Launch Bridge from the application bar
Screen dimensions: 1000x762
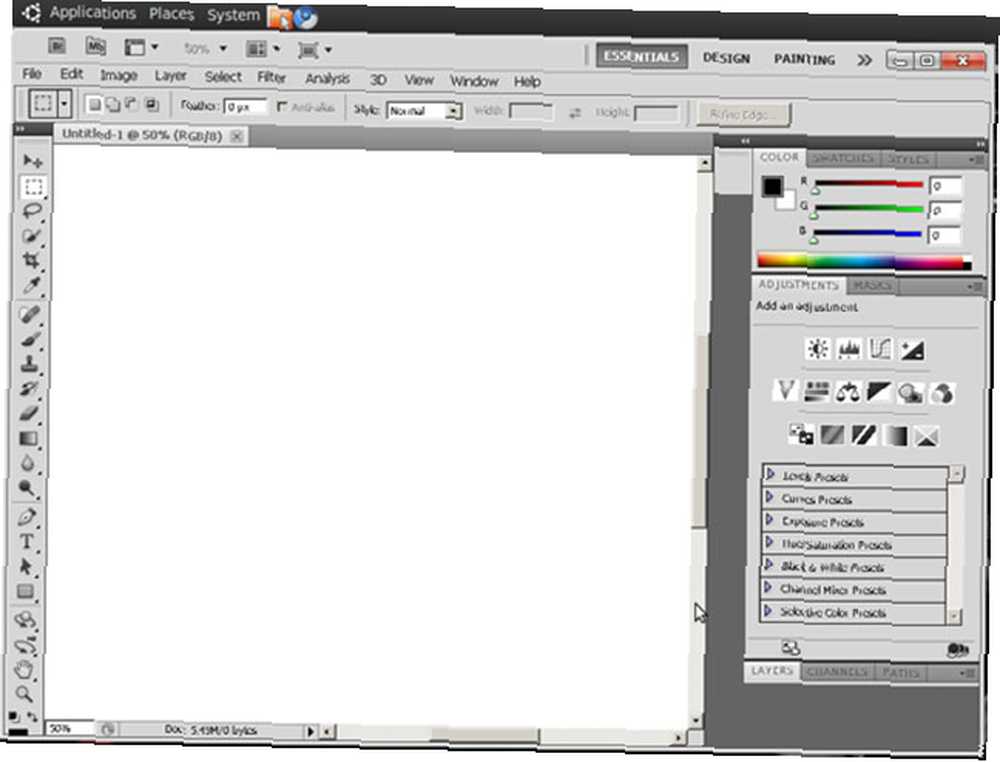(57, 46)
